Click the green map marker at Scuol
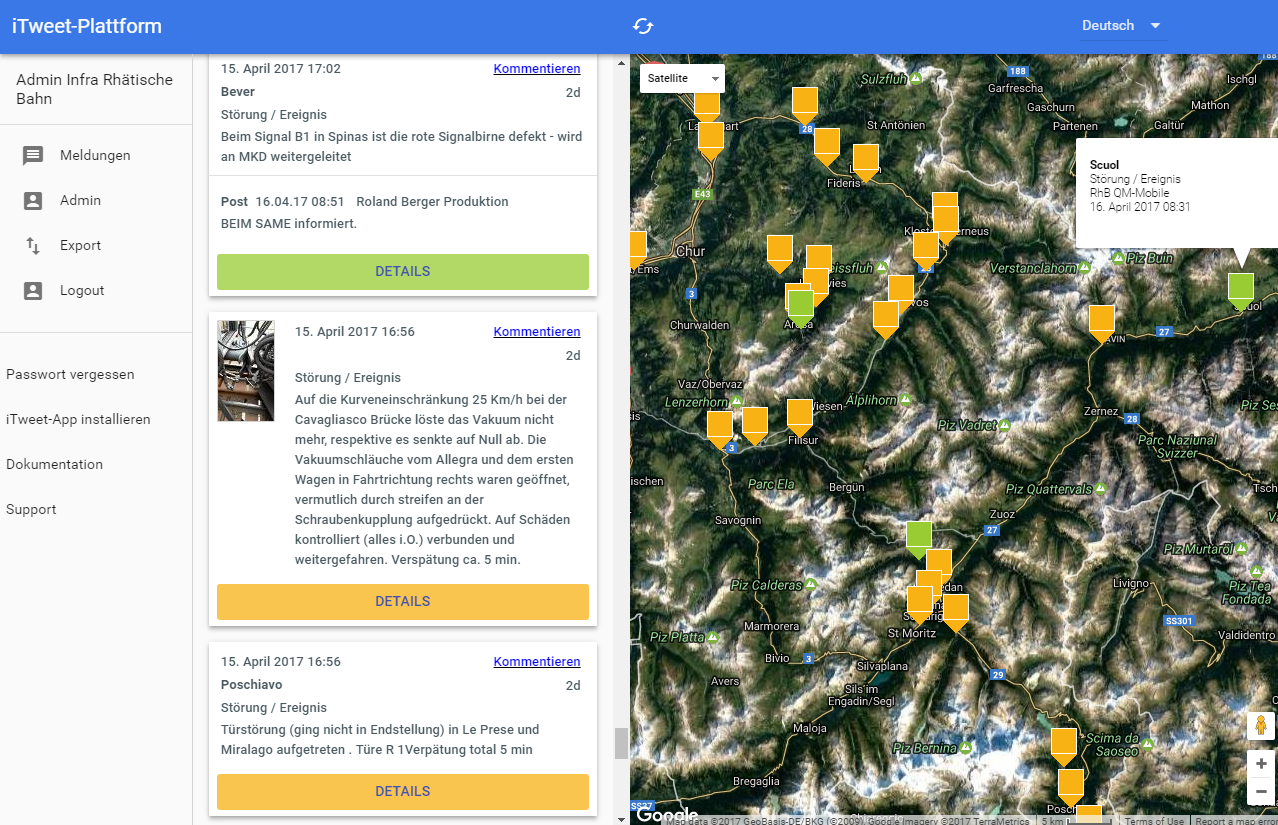The height and width of the screenshot is (825, 1278). (x=1241, y=290)
